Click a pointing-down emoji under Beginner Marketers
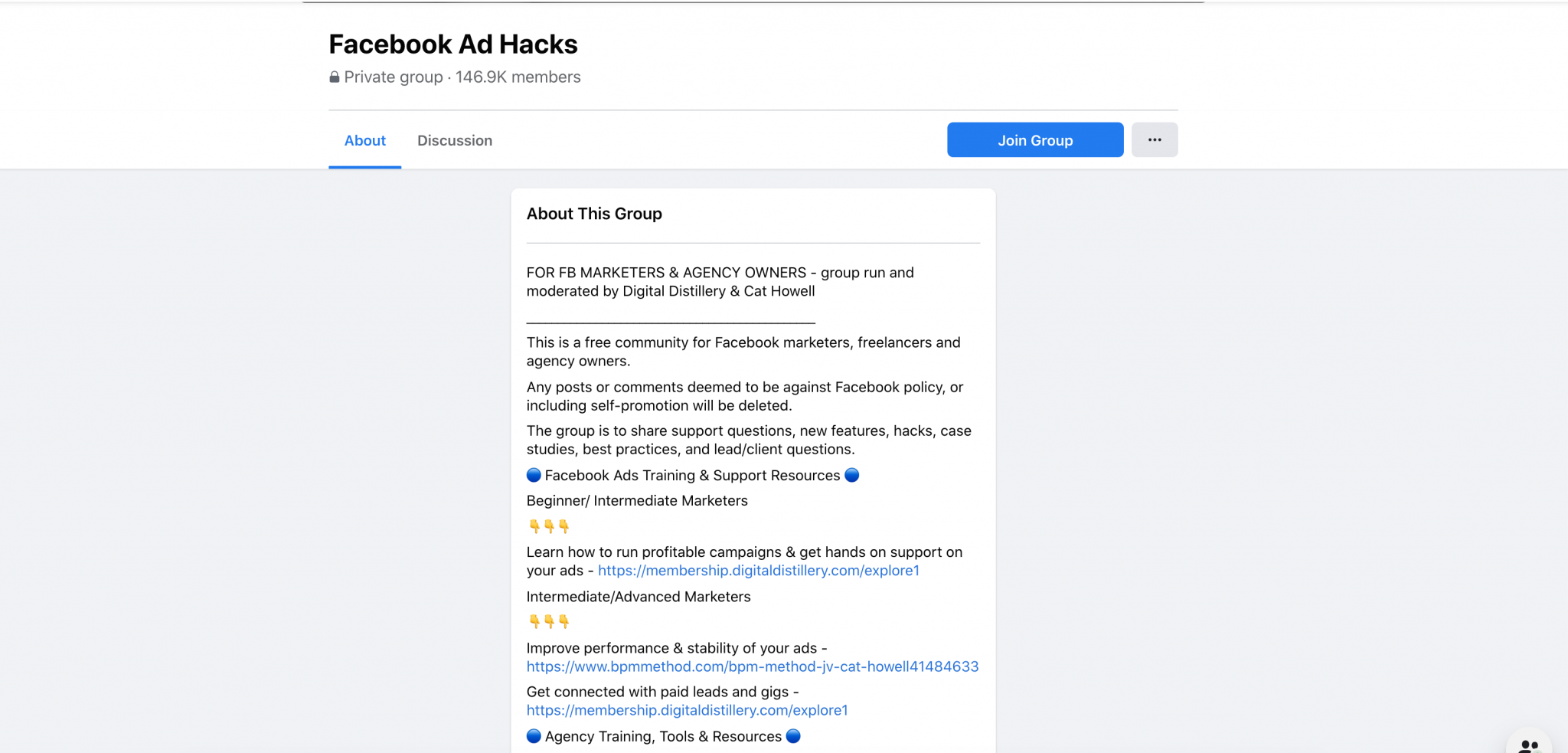 pyautogui.click(x=548, y=525)
